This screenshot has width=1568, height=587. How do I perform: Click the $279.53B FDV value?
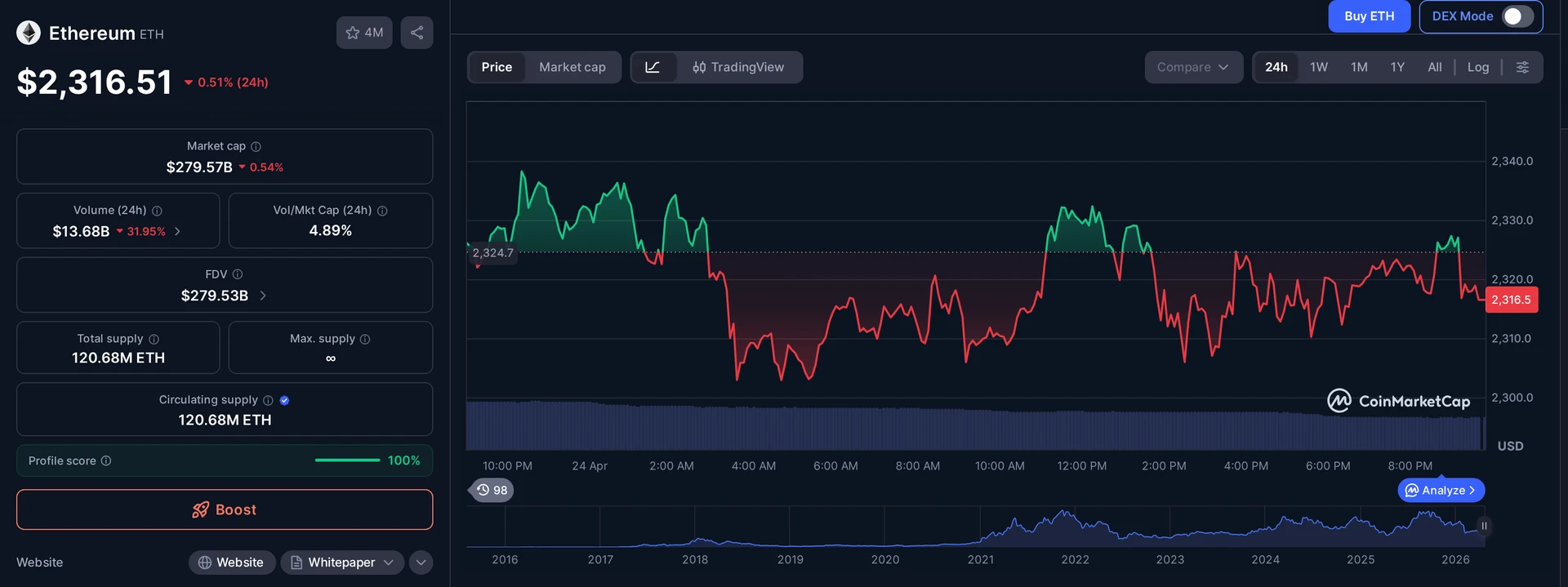pyautogui.click(x=215, y=296)
